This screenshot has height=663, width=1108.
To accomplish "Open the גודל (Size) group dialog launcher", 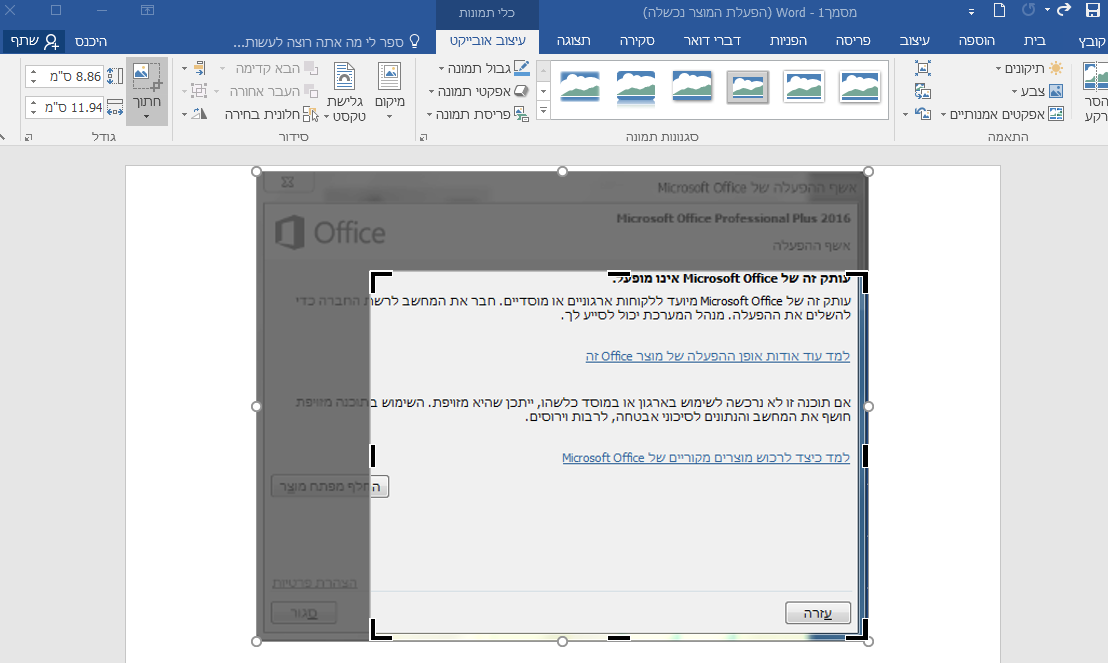I will click(x=29, y=137).
